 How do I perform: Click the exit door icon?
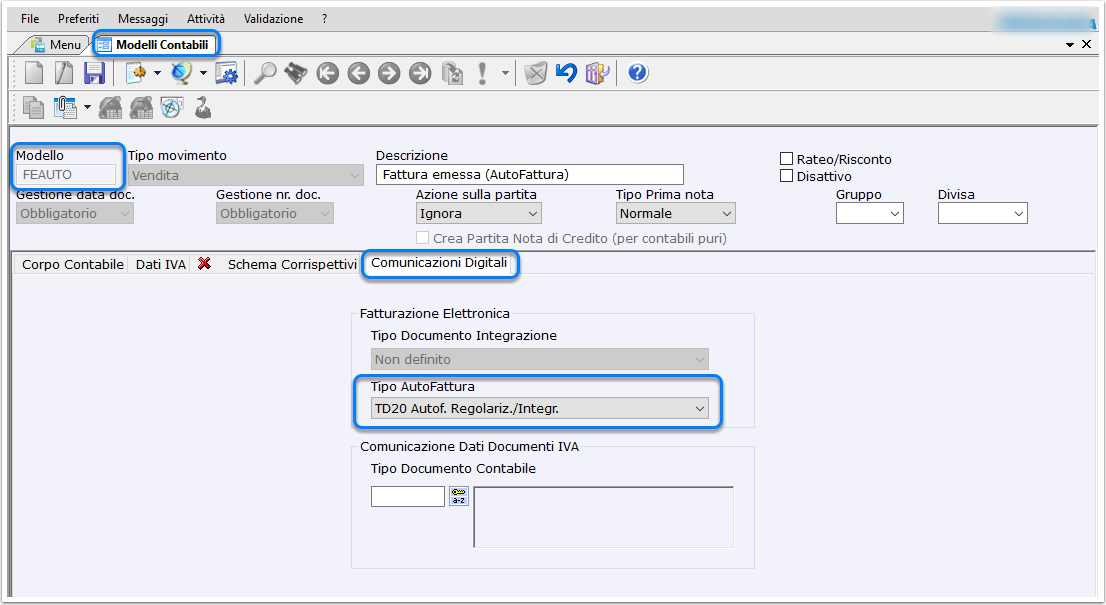tap(597, 73)
